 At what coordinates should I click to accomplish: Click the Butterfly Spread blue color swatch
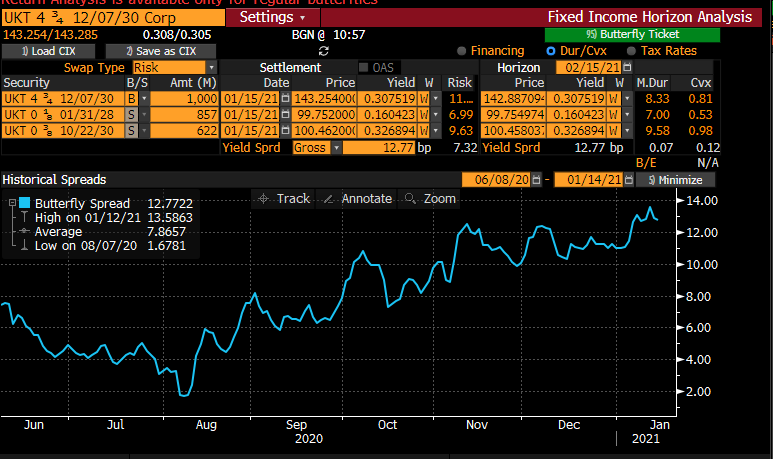tap(25, 203)
